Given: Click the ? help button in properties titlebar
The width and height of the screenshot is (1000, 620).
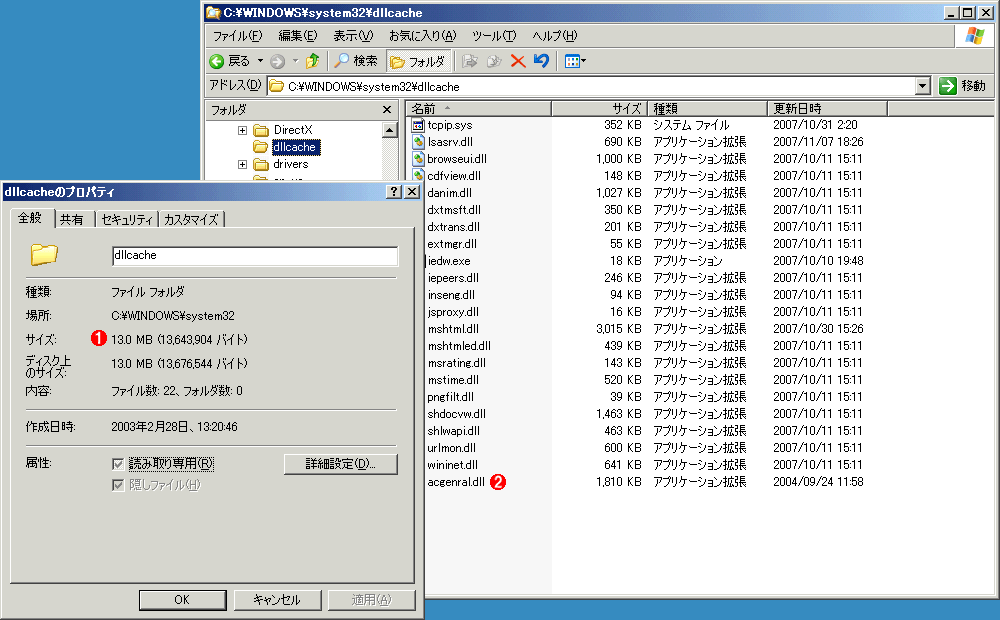Looking at the screenshot, I should [394, 192].
